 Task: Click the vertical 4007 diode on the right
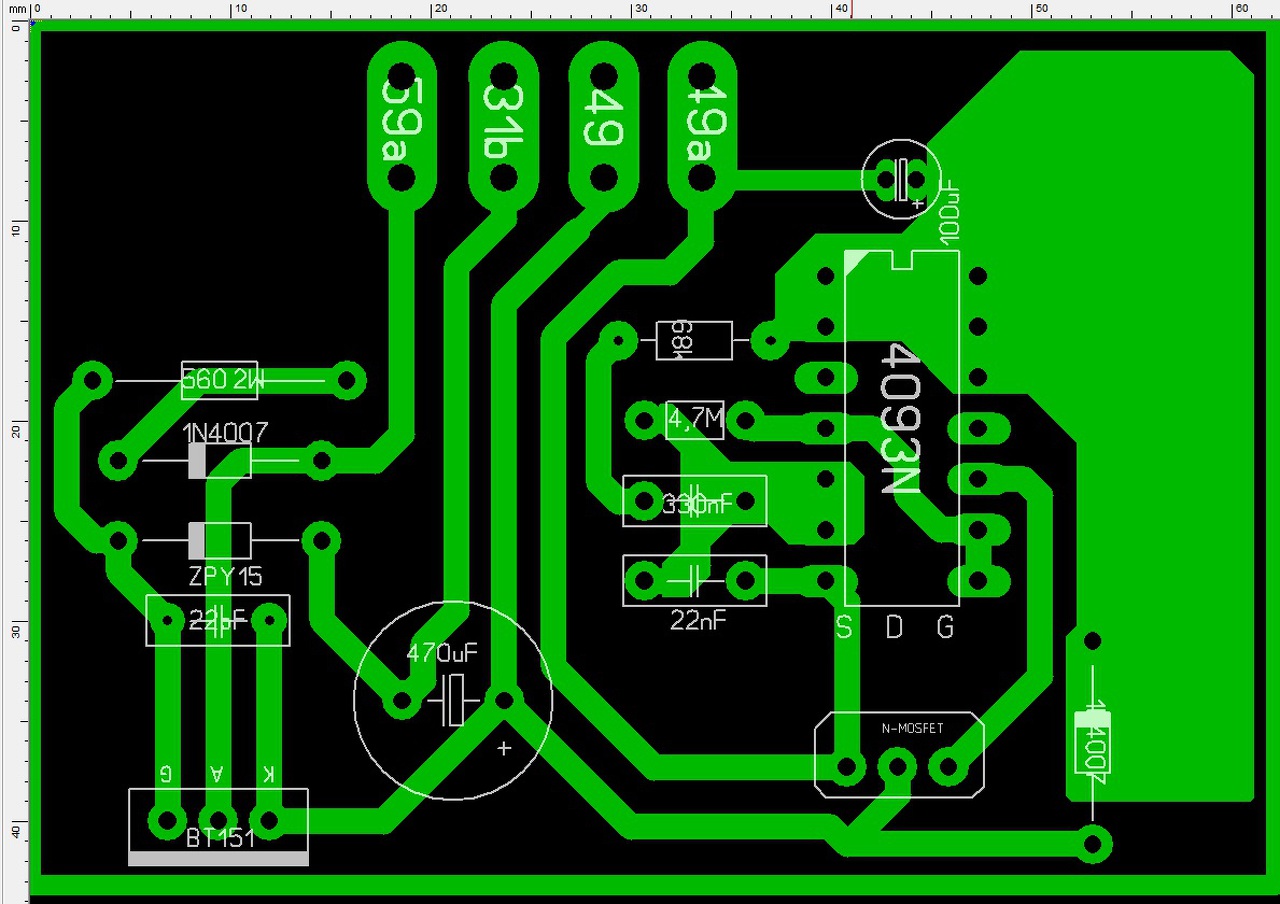1092,742
